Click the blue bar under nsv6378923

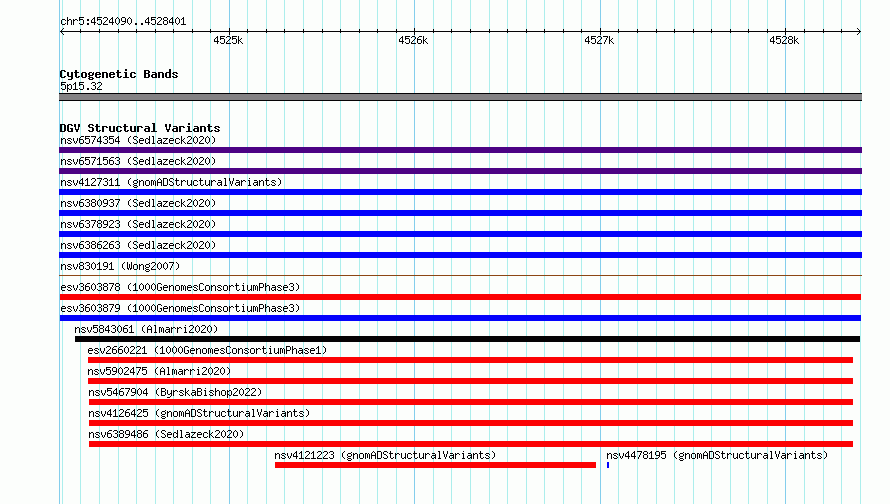click(x=460, y=234)
